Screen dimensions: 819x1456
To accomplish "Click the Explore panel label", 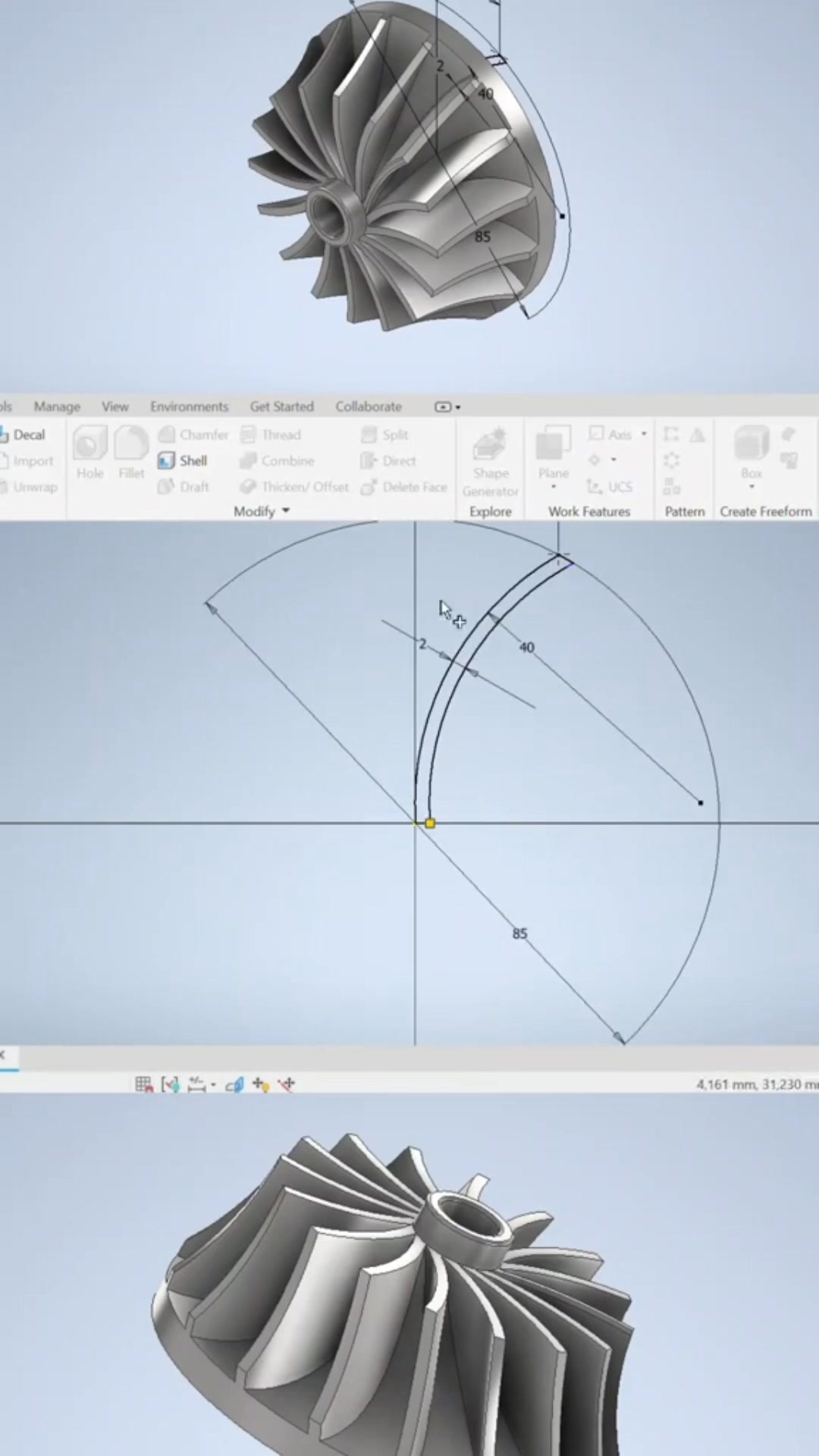I will point(491,512).
